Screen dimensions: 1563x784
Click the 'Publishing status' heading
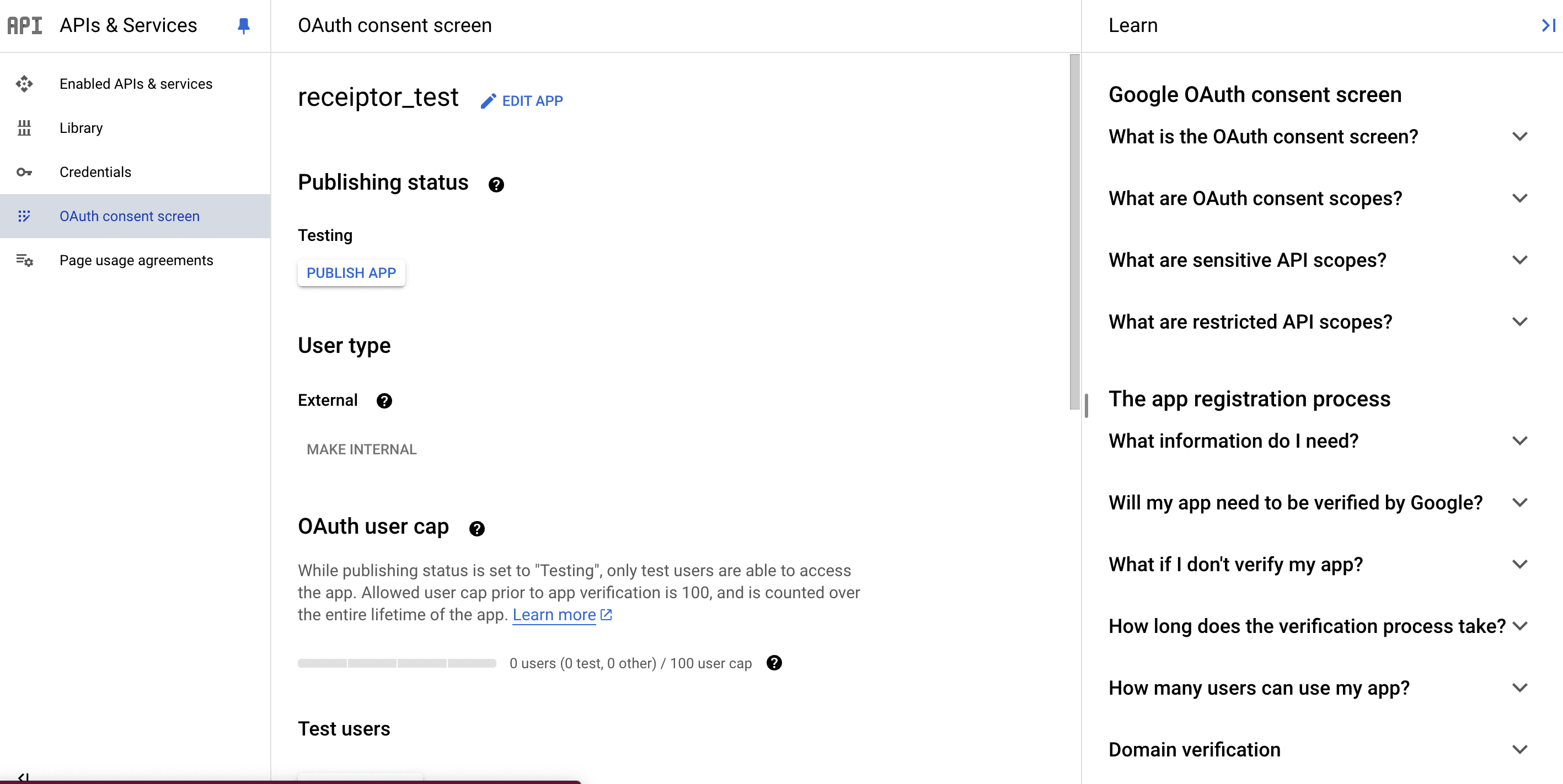point(383,182)
